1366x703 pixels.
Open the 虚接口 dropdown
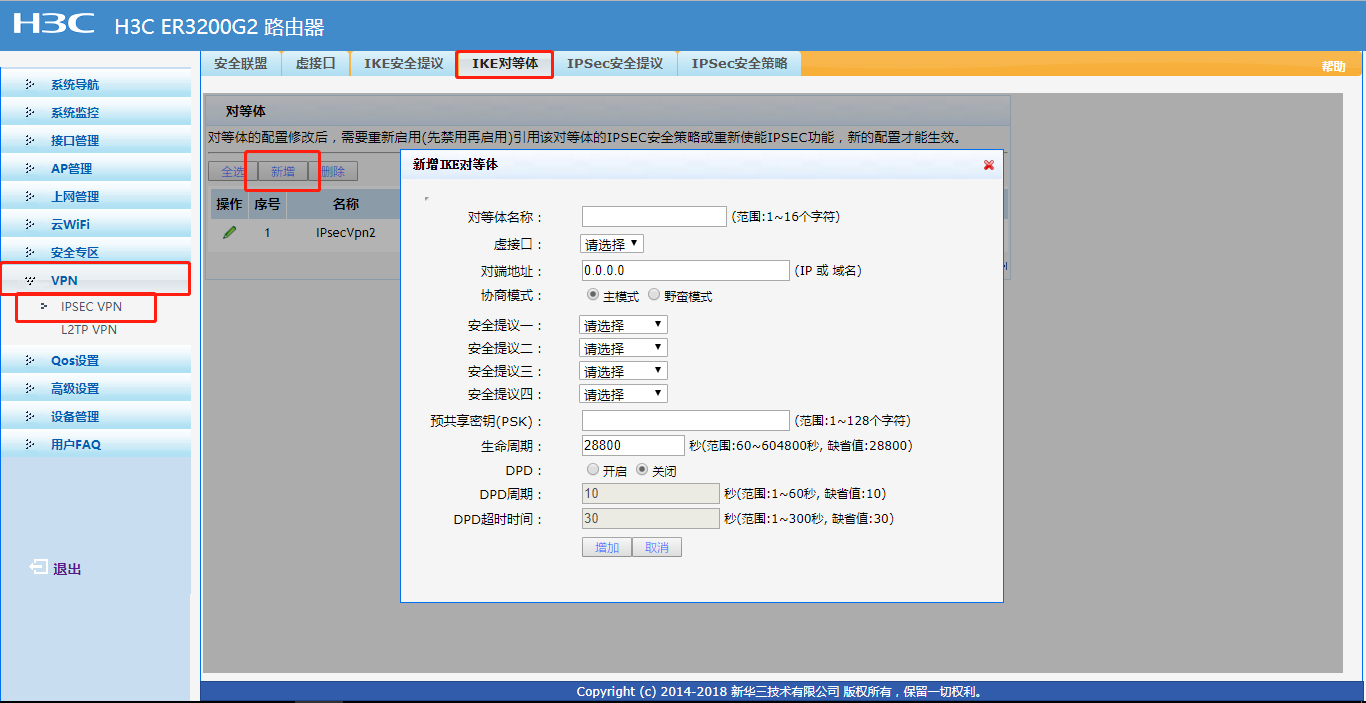point(612,244)
